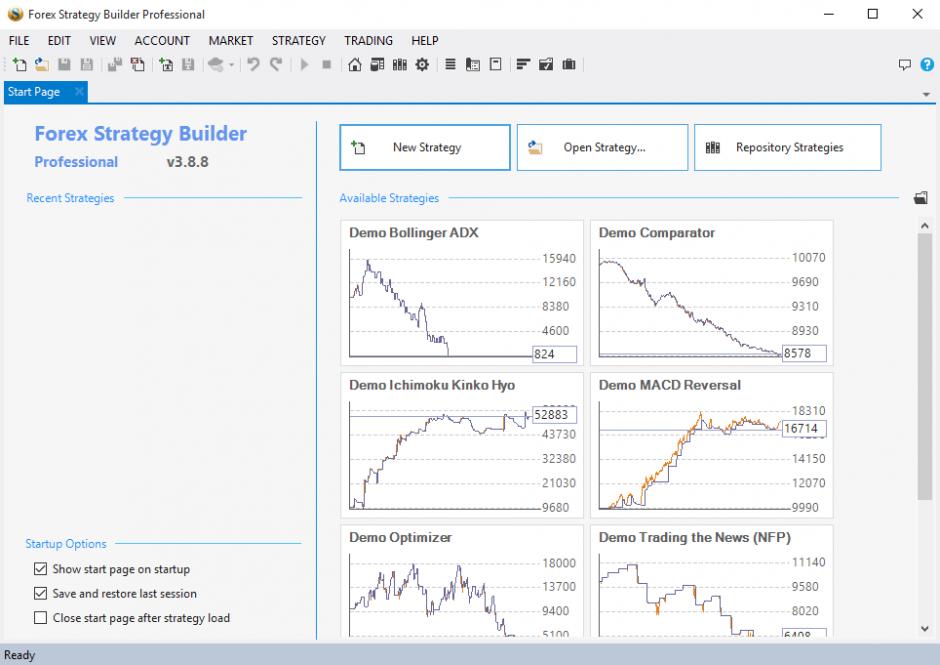Viewport: 940px width, 665px height.
Task: Click the Ready status bar text
Action: click(x=20, y=655)
